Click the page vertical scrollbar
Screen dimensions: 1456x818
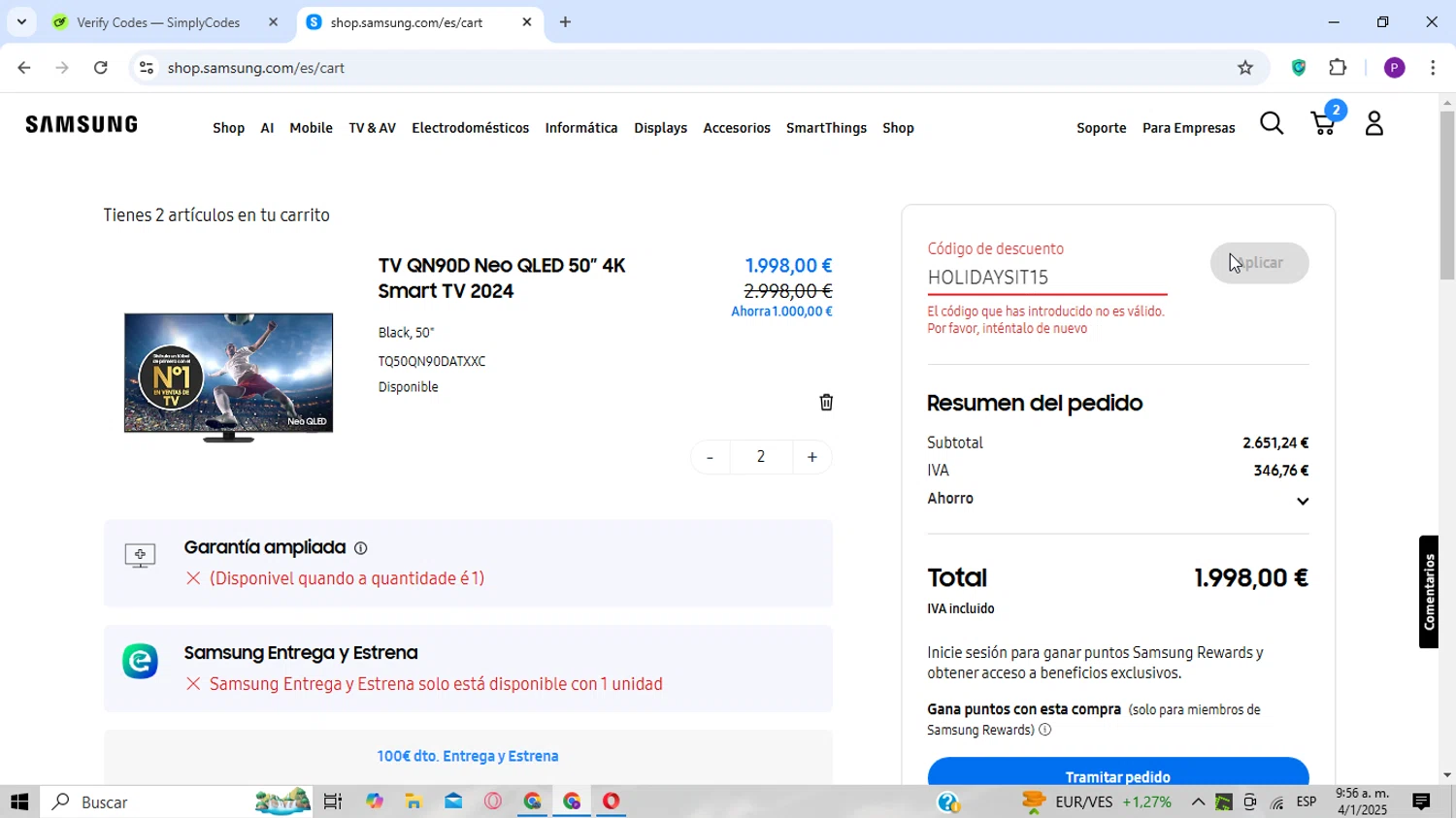[x=1447, y=194]
